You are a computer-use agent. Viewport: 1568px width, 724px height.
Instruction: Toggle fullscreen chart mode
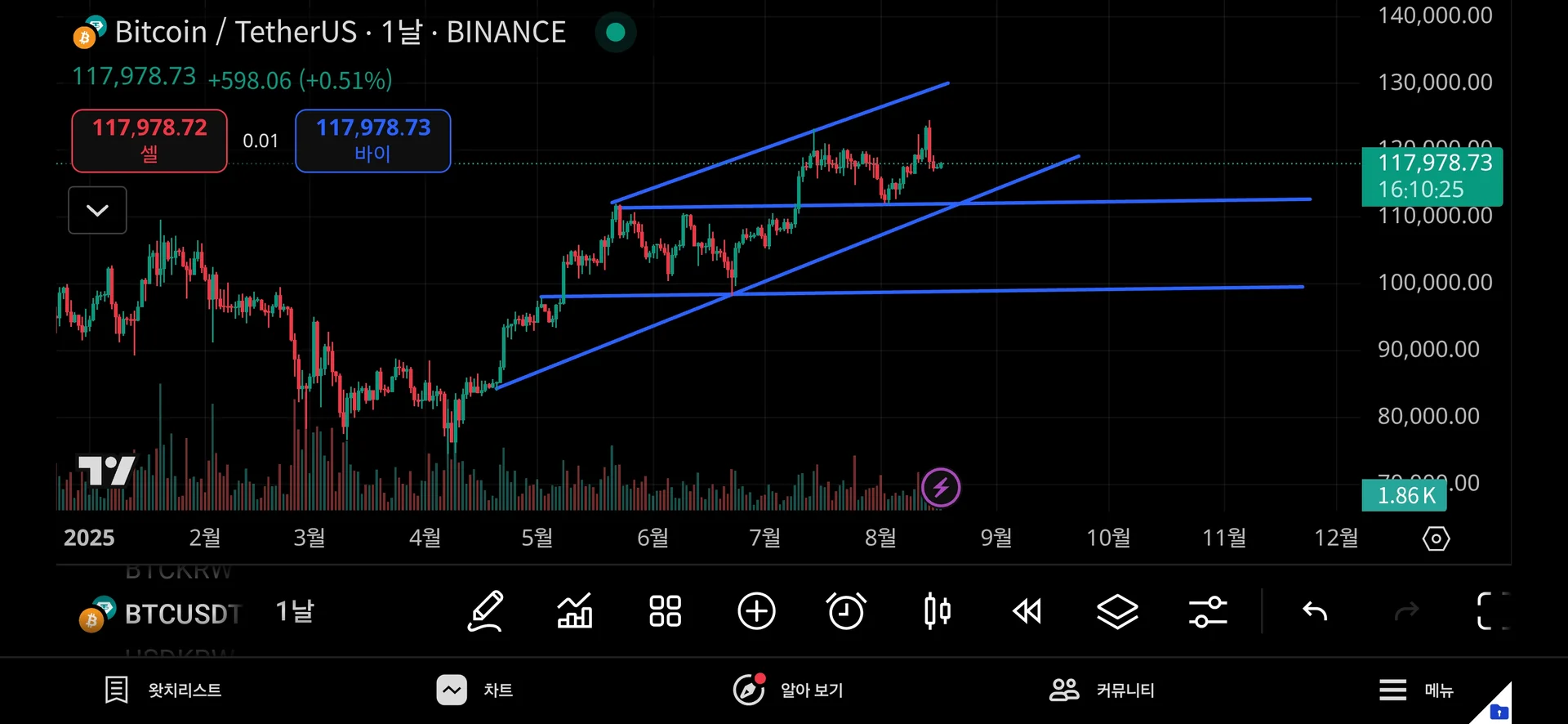[x=1493, y=611]
